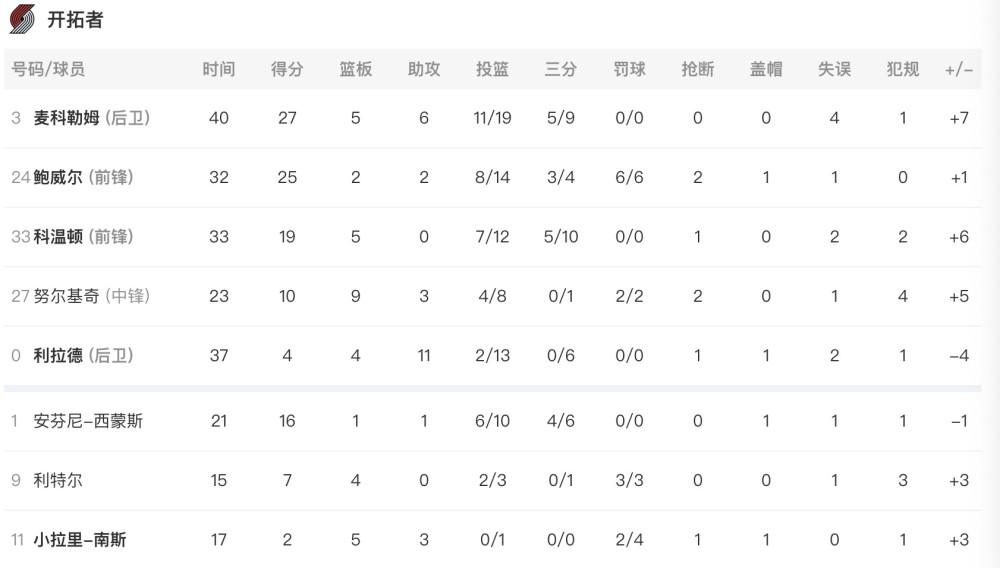This screenshot has height=568, width=1000.
Task: Click the 失误 column header
Action: (x=834, y=69)
